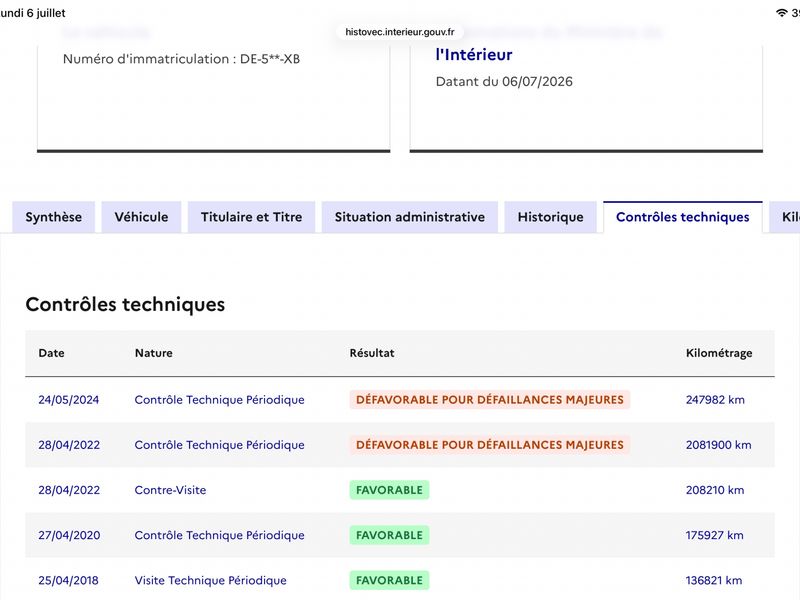This screenshot has width=800, height=600.
Task: Click the Contrôles techniques section heading
Action: point(125,305)
